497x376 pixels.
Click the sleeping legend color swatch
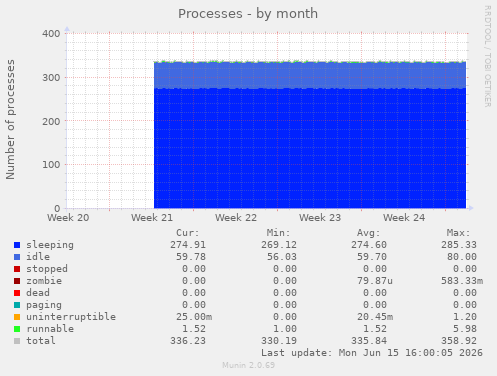tap(17, 245)
